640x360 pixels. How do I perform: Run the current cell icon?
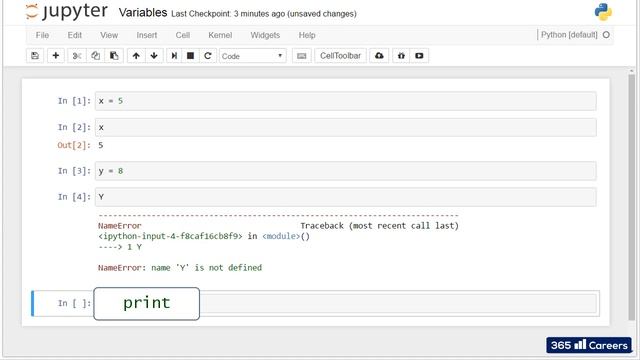point(174,56)
